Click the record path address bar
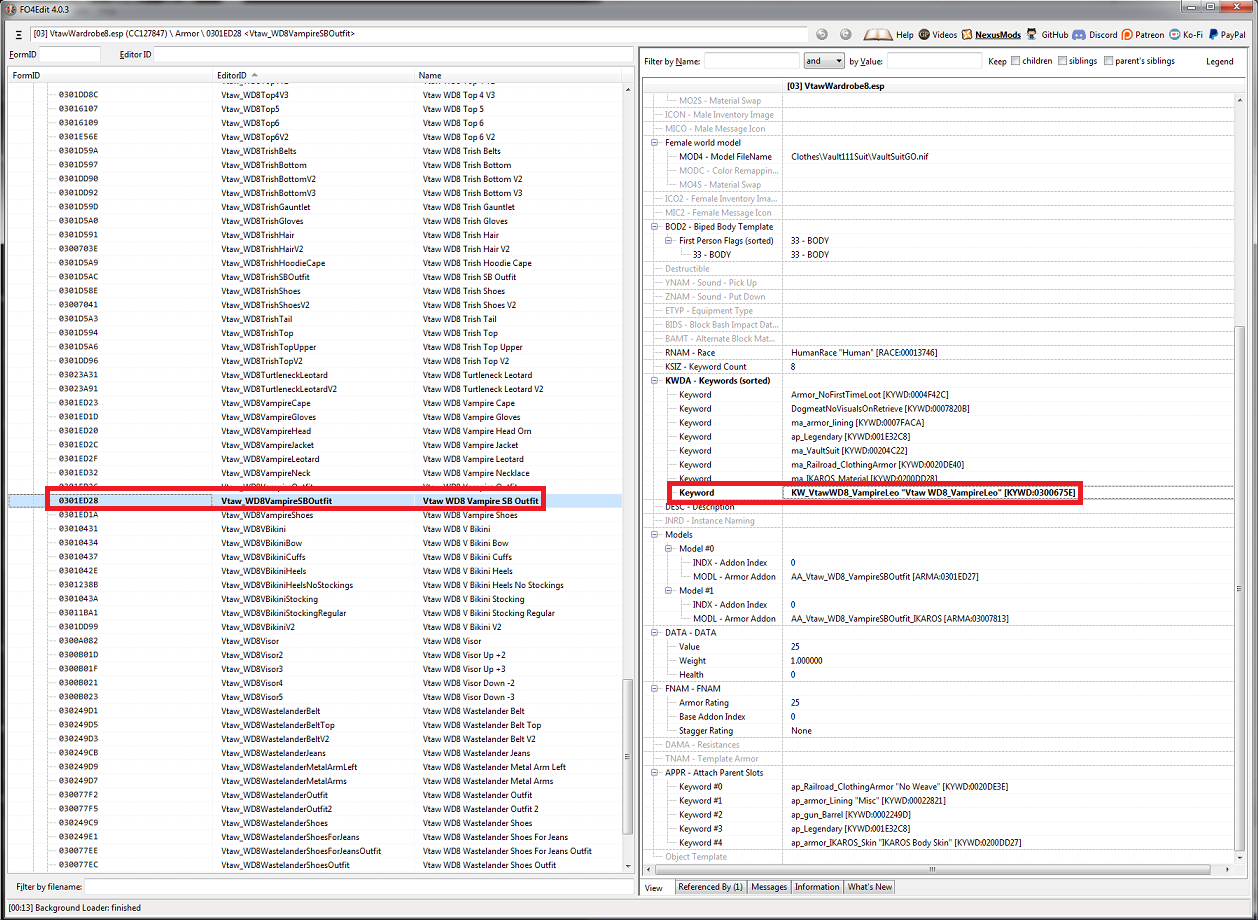Viewport: 1258px width, 920px height. pyautogui.click(x=418, y=34)
